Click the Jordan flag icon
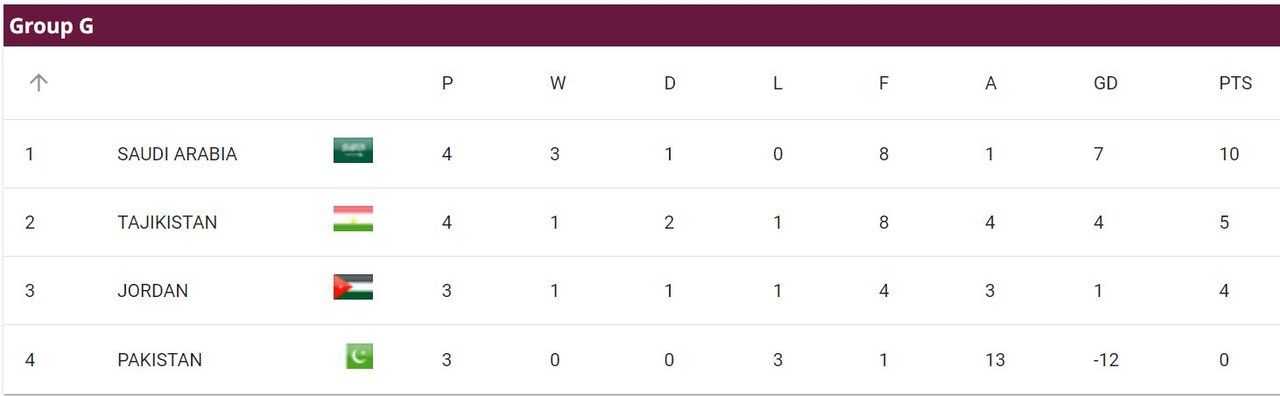Image resolution: width=1280 pixels, height=396 pixels. [x=353, y=287]
